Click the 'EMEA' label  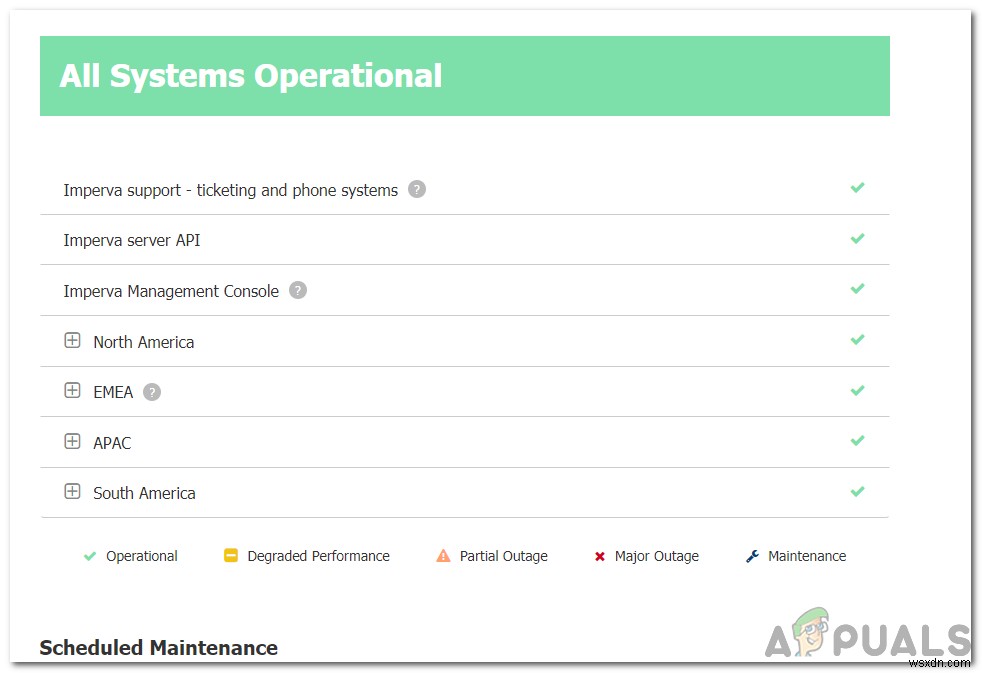(x=113, y=393)
